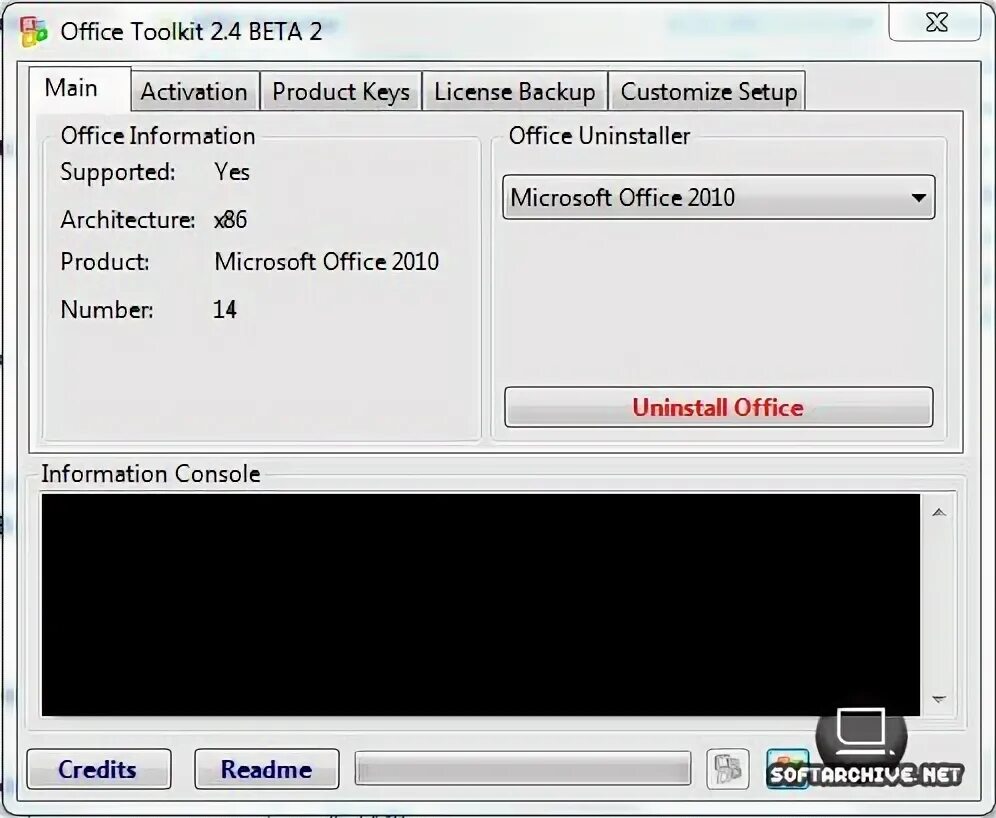Click the Product value Microsoft Office 2010

point(326,262)
